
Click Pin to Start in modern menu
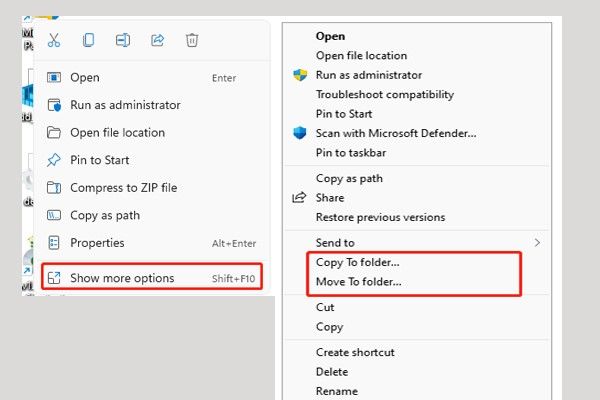(99, 160)
